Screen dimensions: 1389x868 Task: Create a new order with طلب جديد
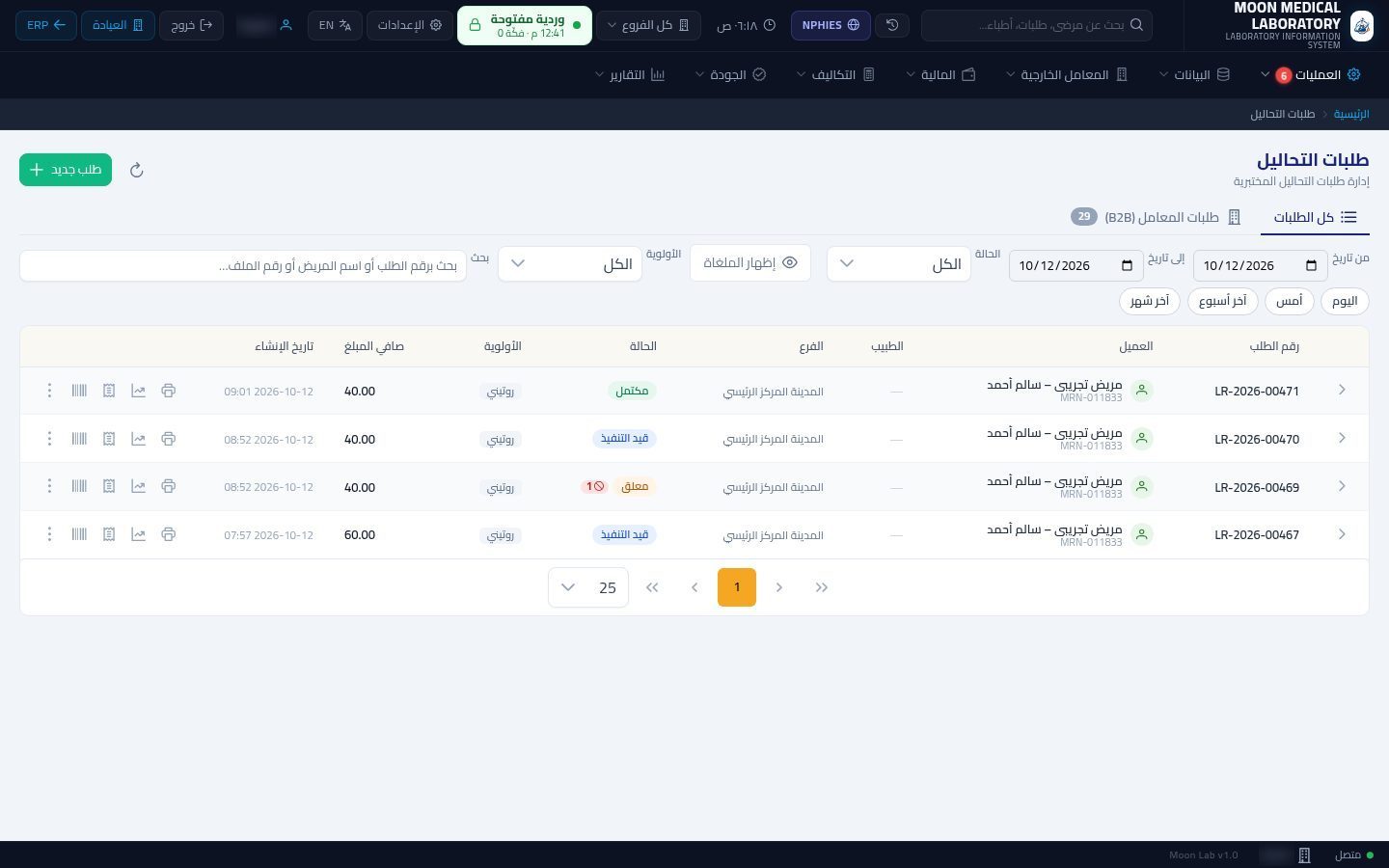[x=66, y=170]
